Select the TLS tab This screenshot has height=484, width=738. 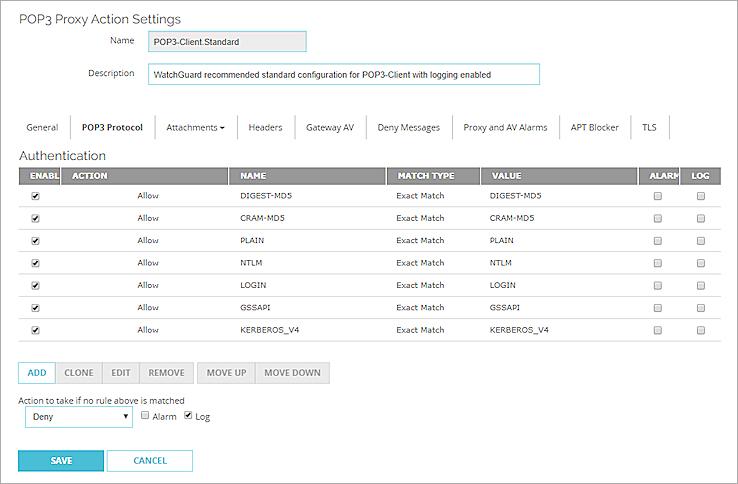[x=649, y=128]
